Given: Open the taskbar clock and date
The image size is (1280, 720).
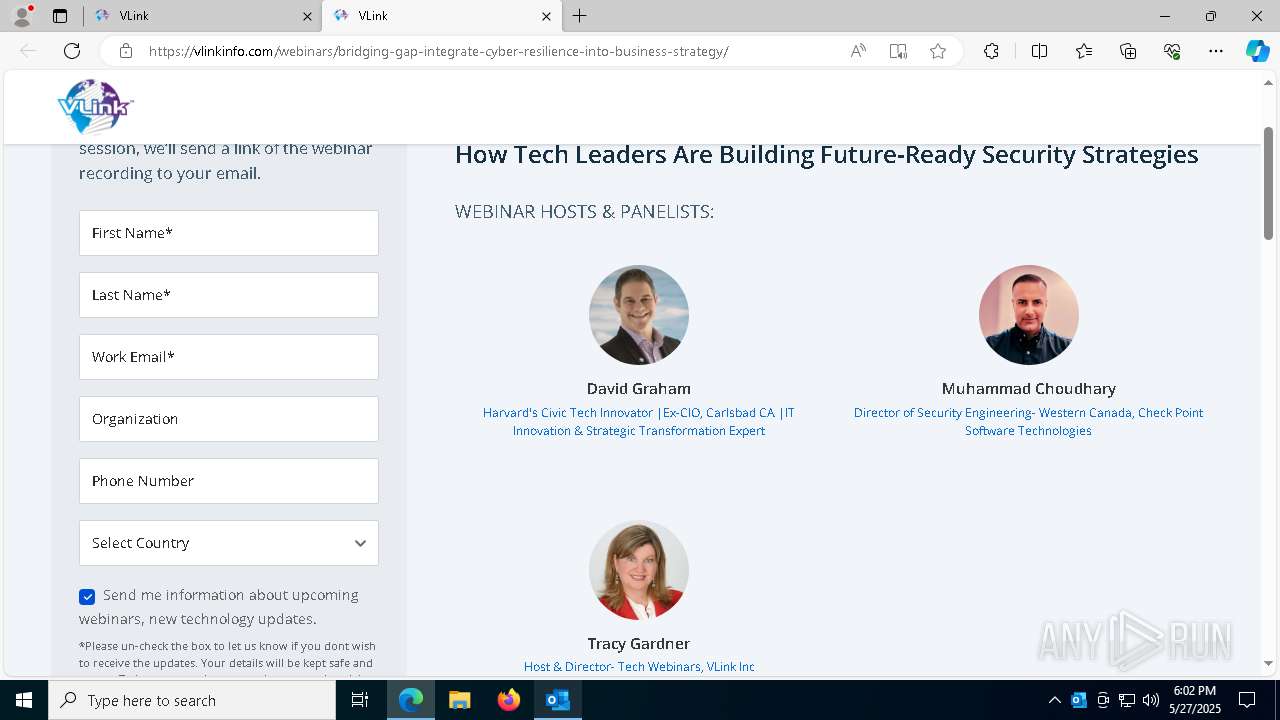Looking at the screenshot, I should (1195, 700).
